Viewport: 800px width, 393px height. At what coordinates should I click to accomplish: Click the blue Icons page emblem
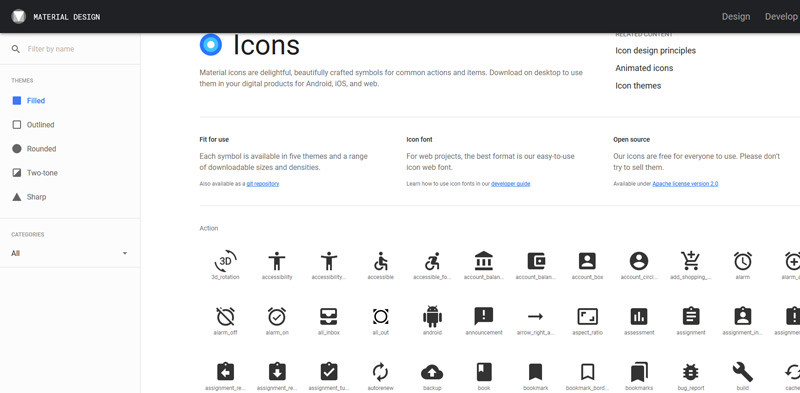pyautogui.click(x=211, y=45)
